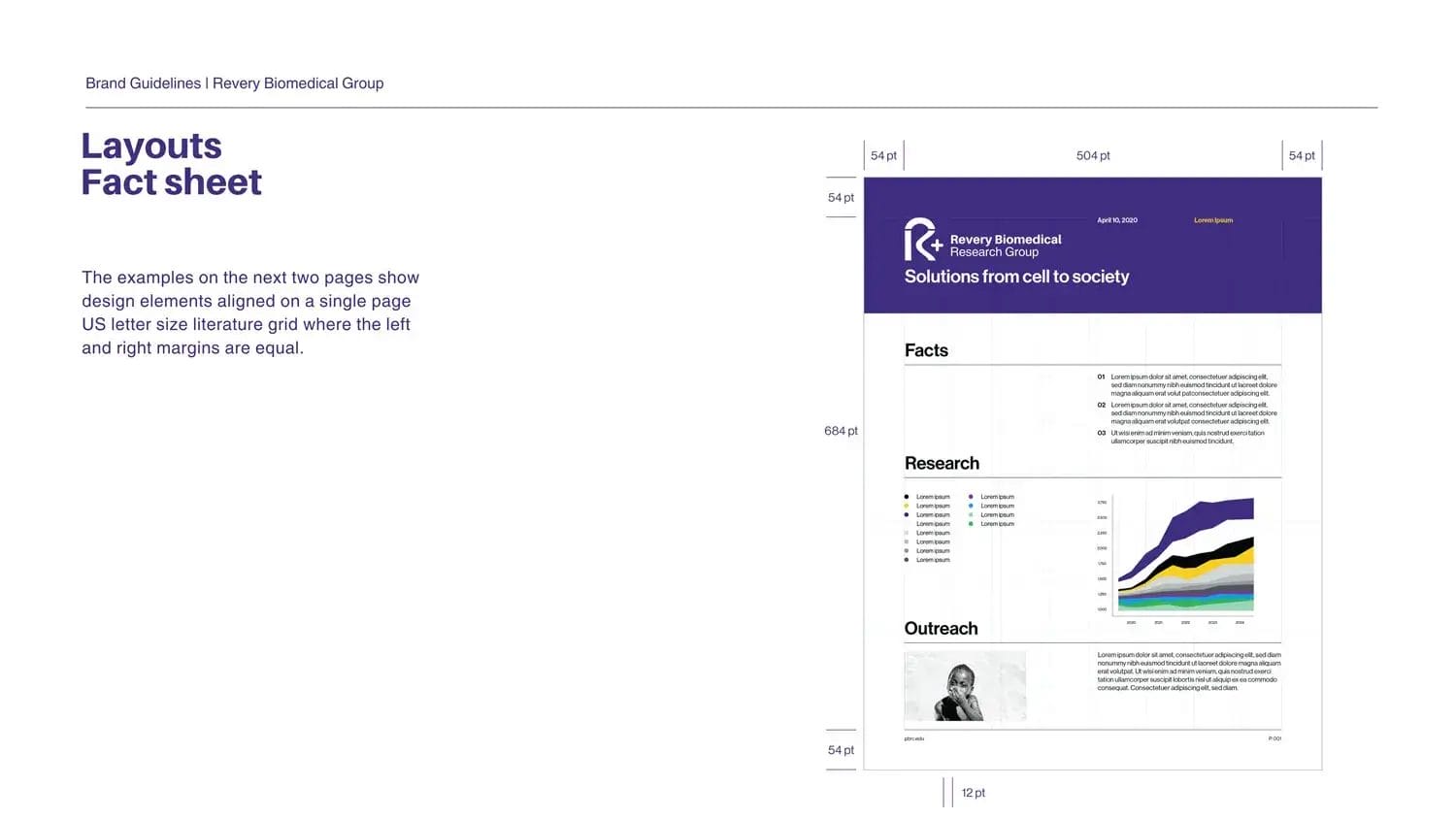Open the pbrc.edu footer link
1456x819 pixels.
coord(914,738)
